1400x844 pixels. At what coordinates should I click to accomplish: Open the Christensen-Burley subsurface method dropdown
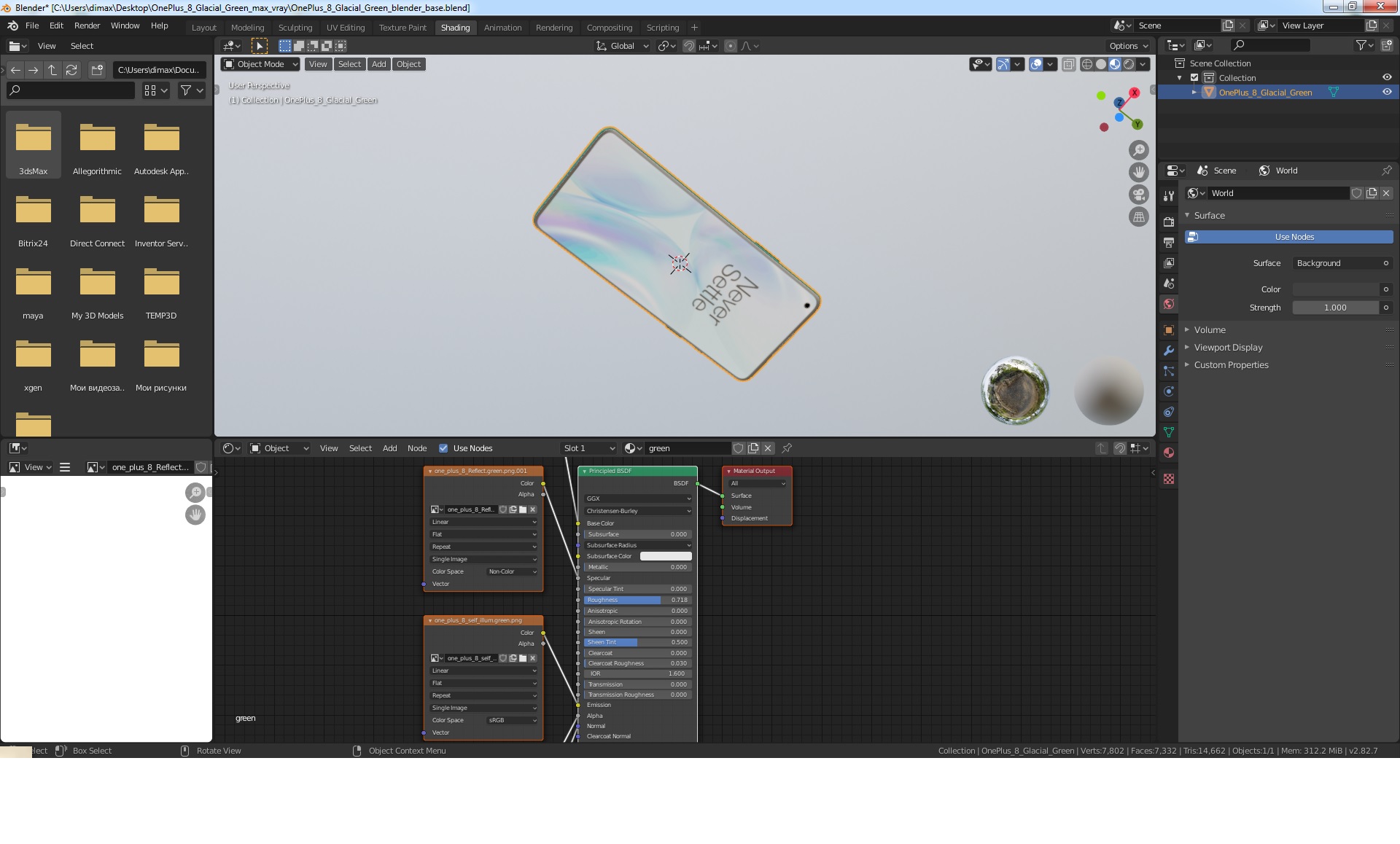point(638,511)
